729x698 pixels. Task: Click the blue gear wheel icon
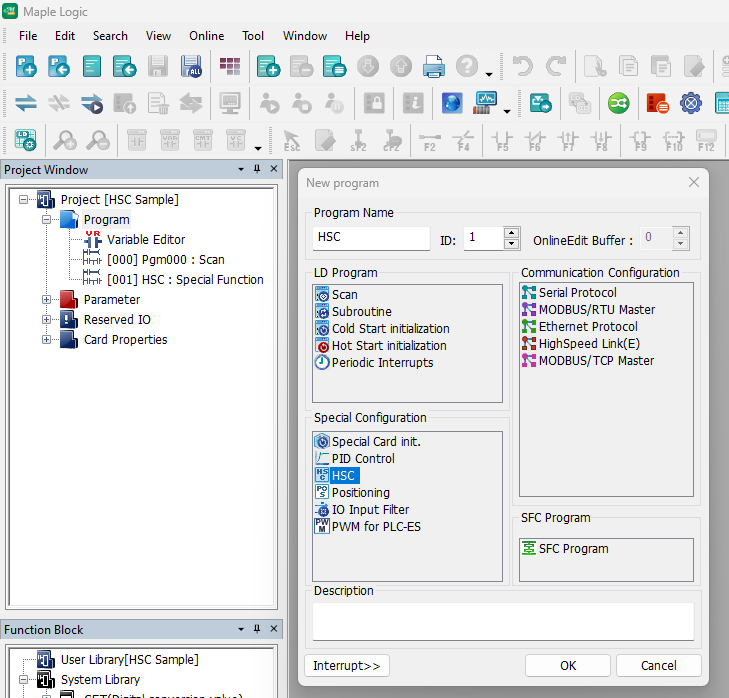(691, 103)
